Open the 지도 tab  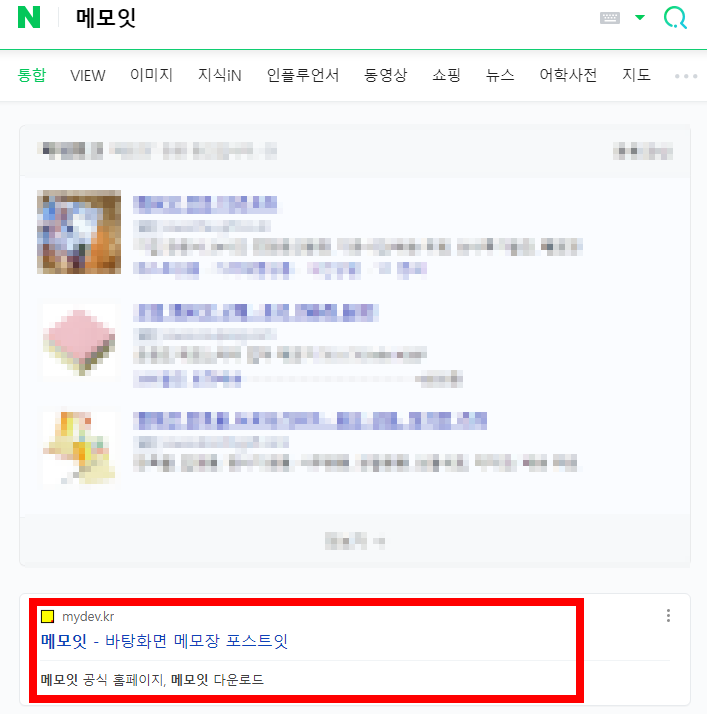[x=636, y=75]
